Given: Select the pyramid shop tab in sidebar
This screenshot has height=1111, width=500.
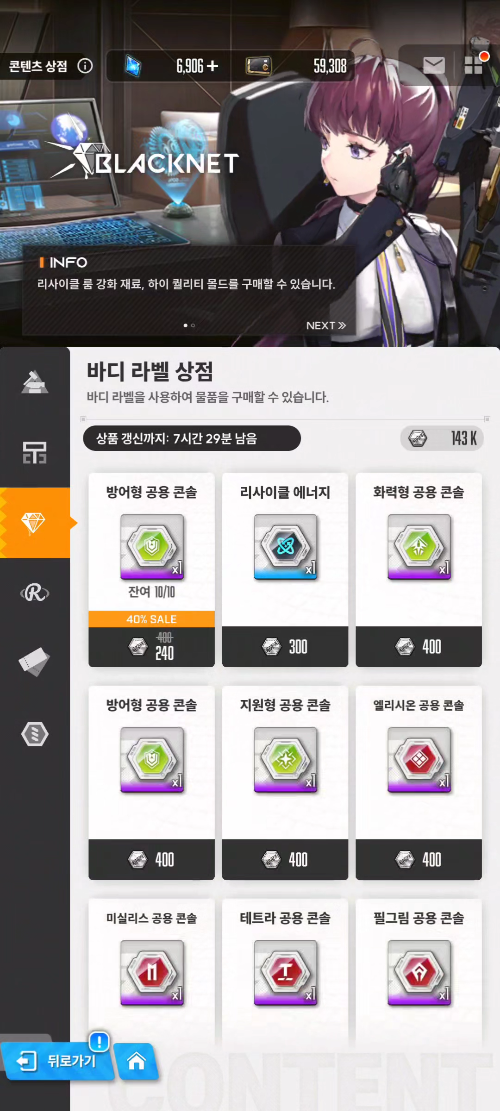Looking at the screenshot, I should tap(35, 382).
